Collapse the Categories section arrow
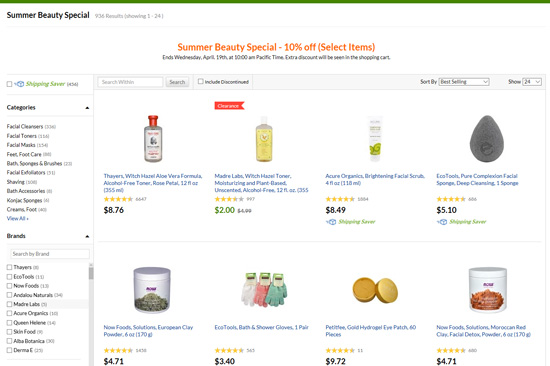The height and width of the screenshot is (366, 550). [x=87, y=108]
